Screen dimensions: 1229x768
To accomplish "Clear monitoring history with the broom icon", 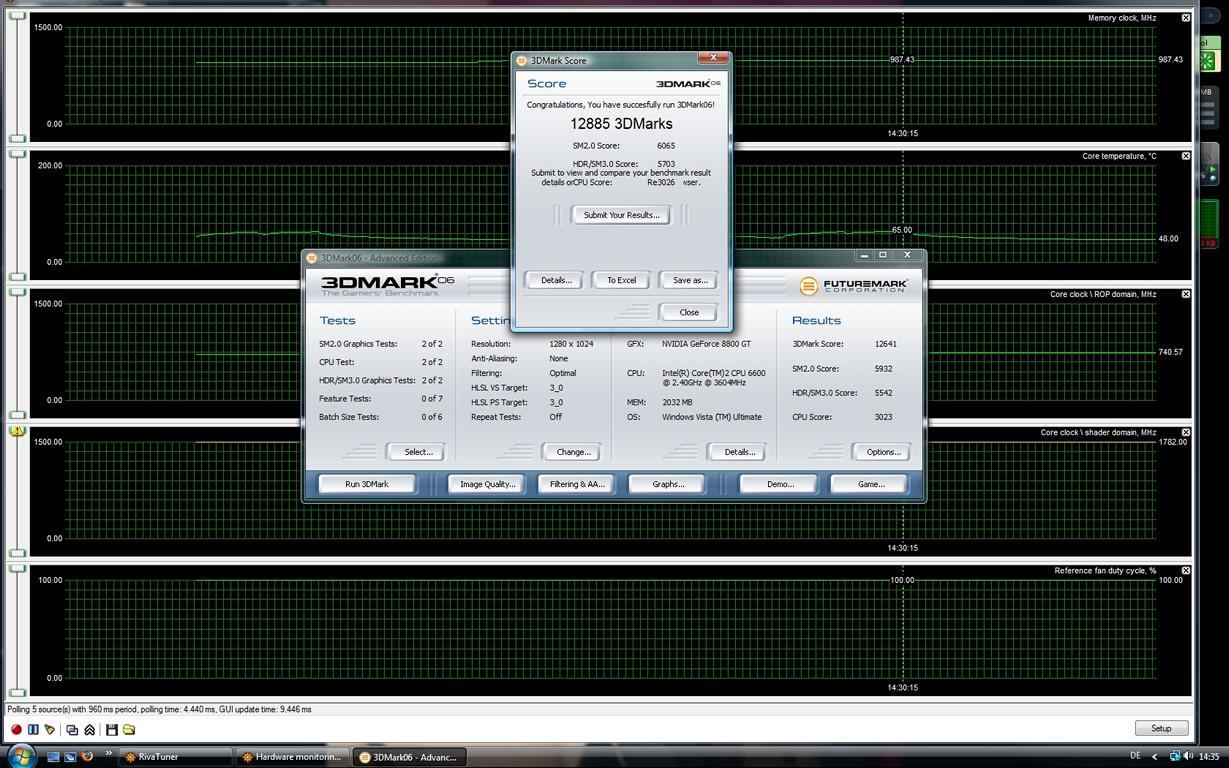I will click(x=50, y=730).
